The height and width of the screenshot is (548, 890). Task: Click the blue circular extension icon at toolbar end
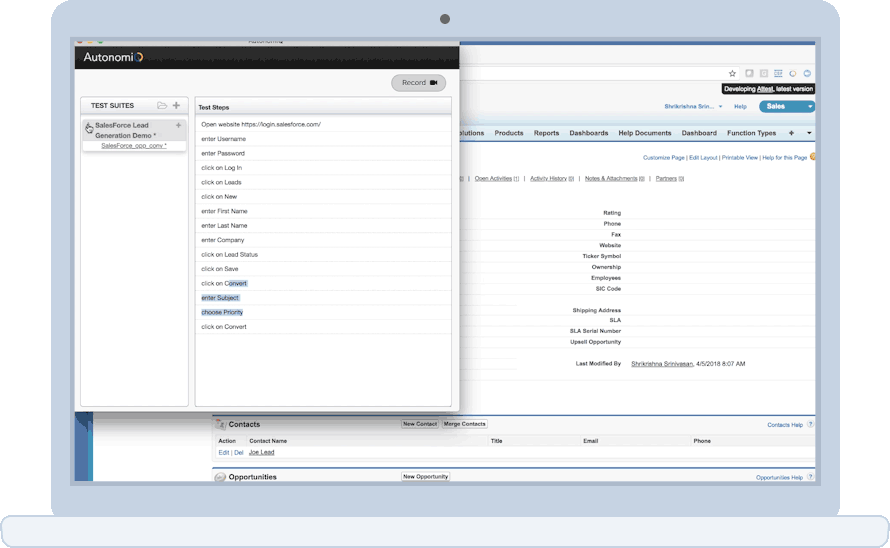tap(807, 73)
